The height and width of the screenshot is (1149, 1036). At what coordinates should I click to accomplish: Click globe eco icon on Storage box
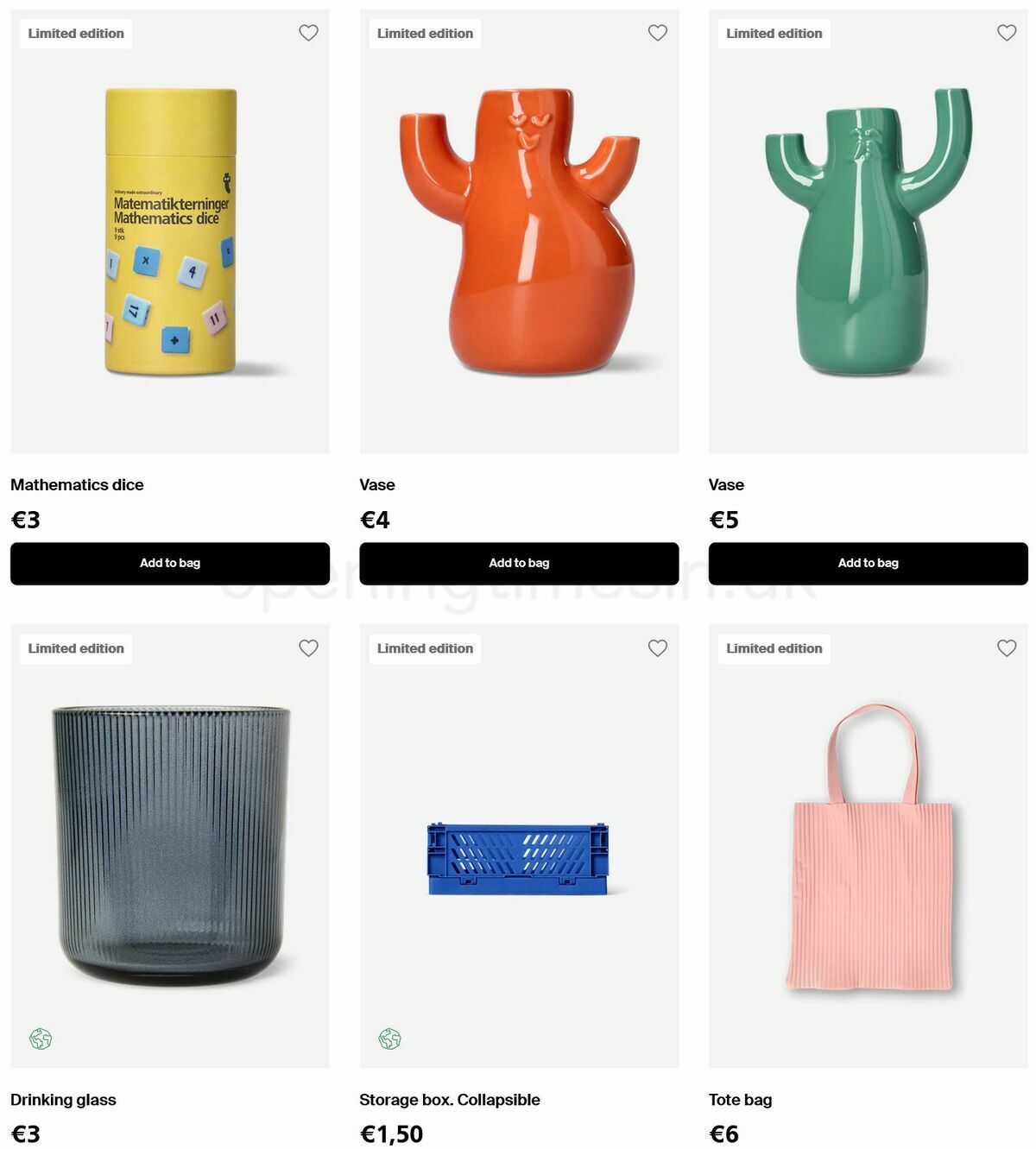point(390,1039)
